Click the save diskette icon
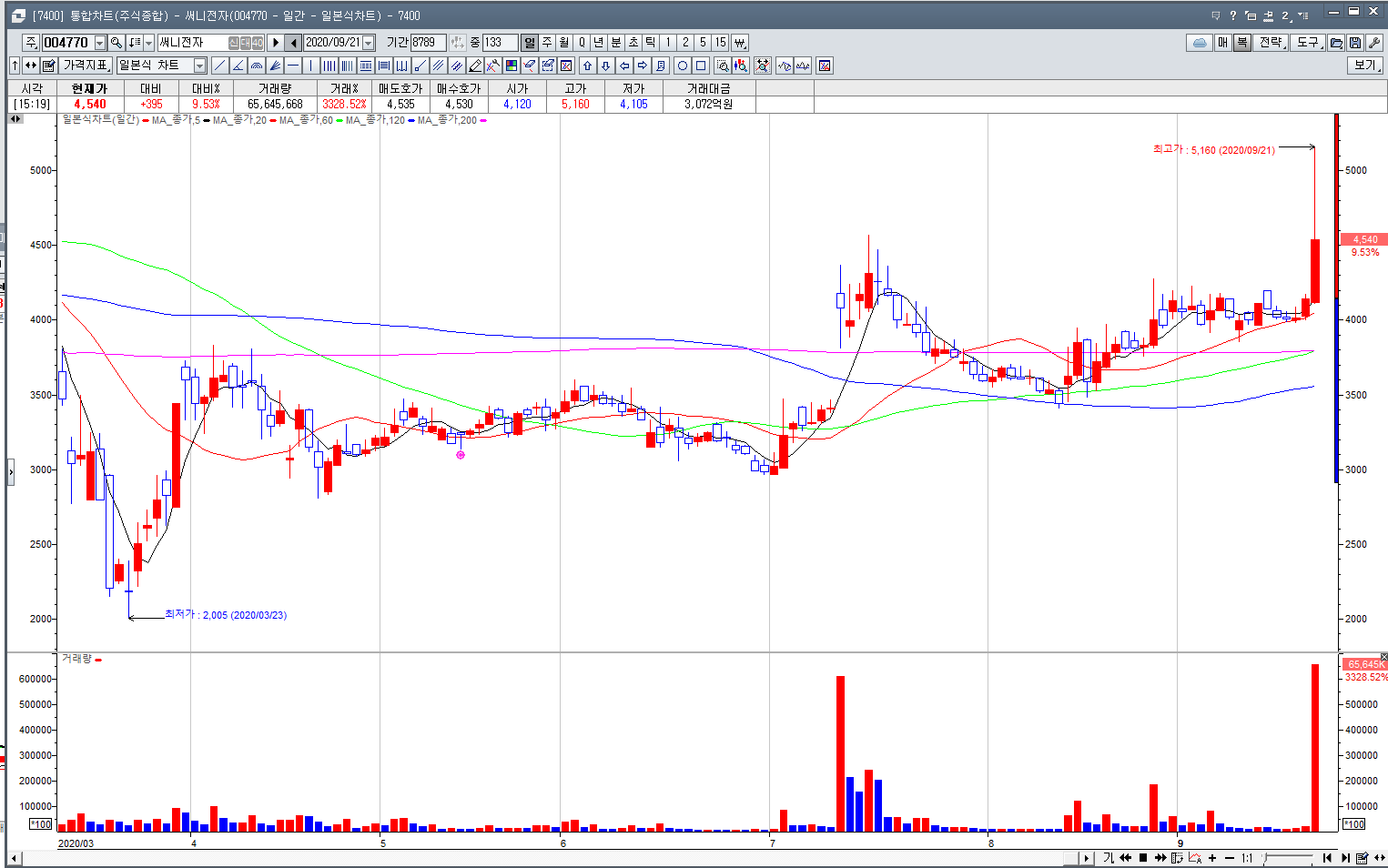 coord(1355,43)
